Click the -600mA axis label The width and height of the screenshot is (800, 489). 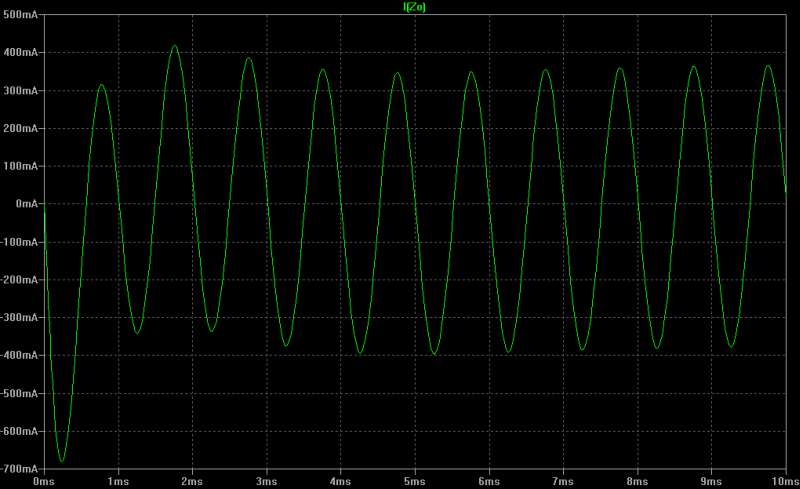coord(19,431)
